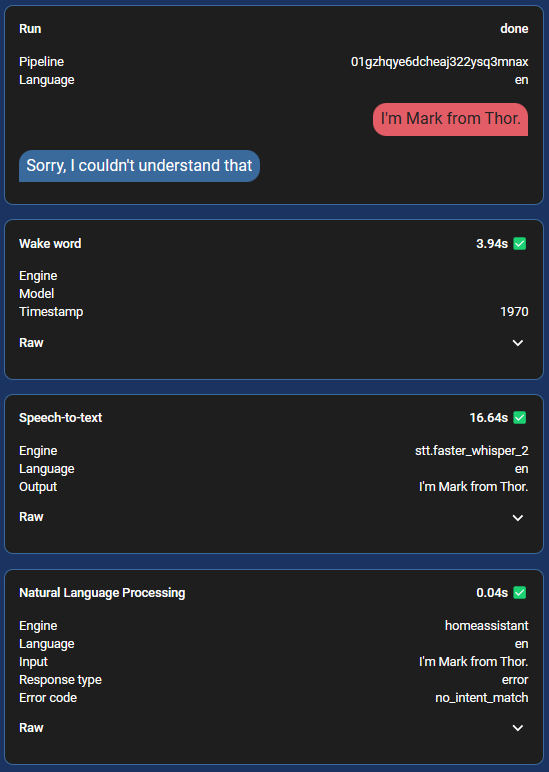Select the pipeline ID 01gzhqye6dcheaj322ysq3mnax
Screen dimensions: 549x772
point(439,62)
